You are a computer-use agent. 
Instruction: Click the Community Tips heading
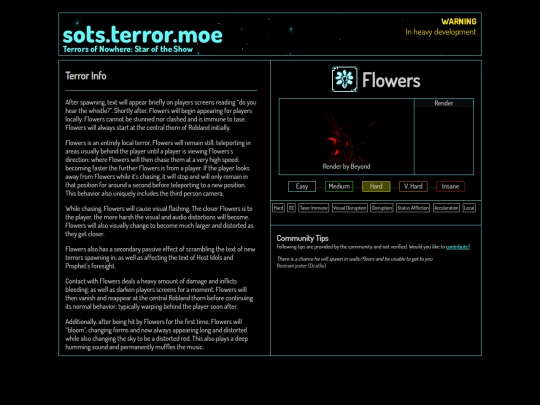pyautogui.click(x=302, y=238)
